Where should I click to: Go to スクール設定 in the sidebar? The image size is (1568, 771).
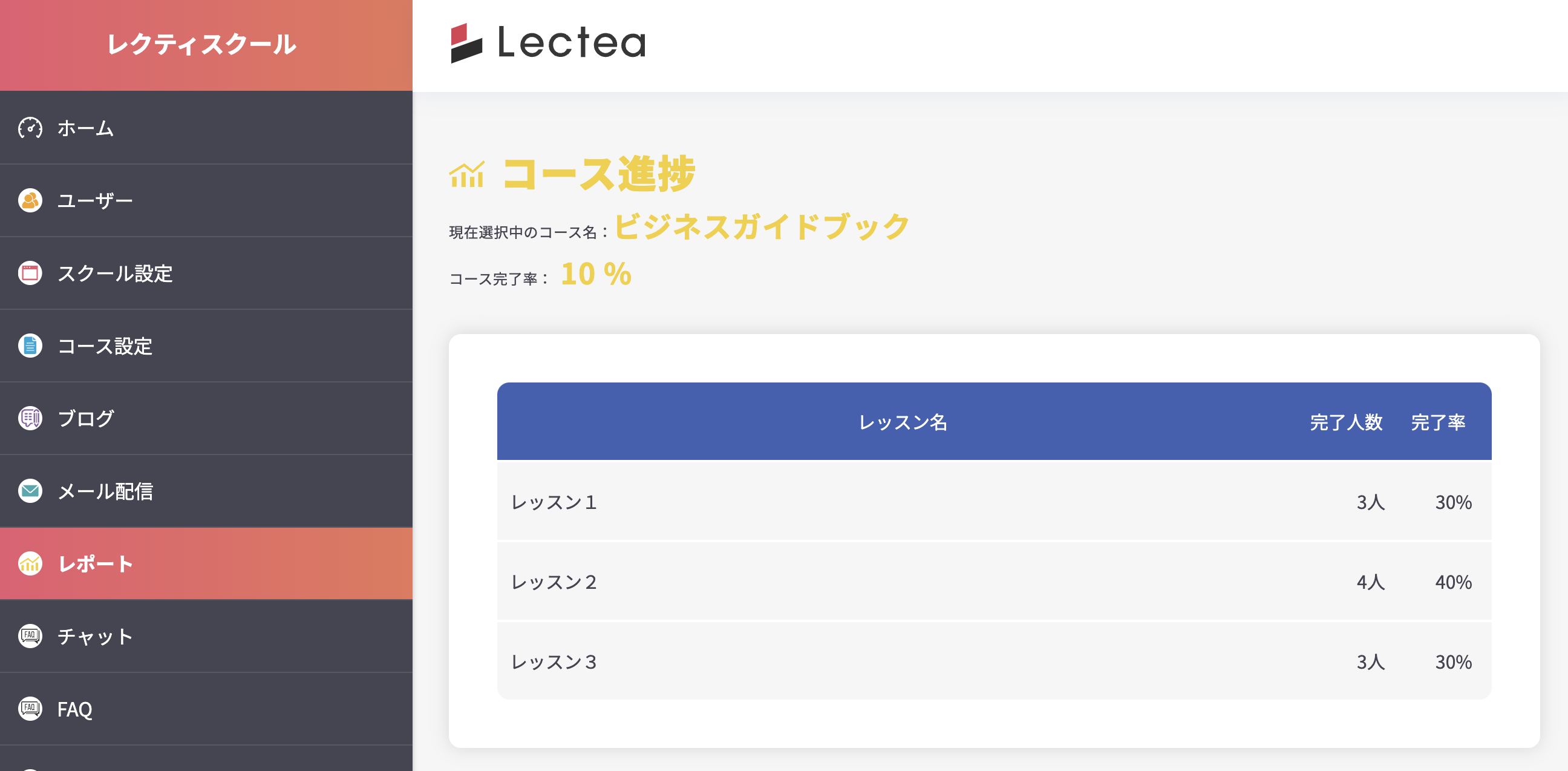114,274
